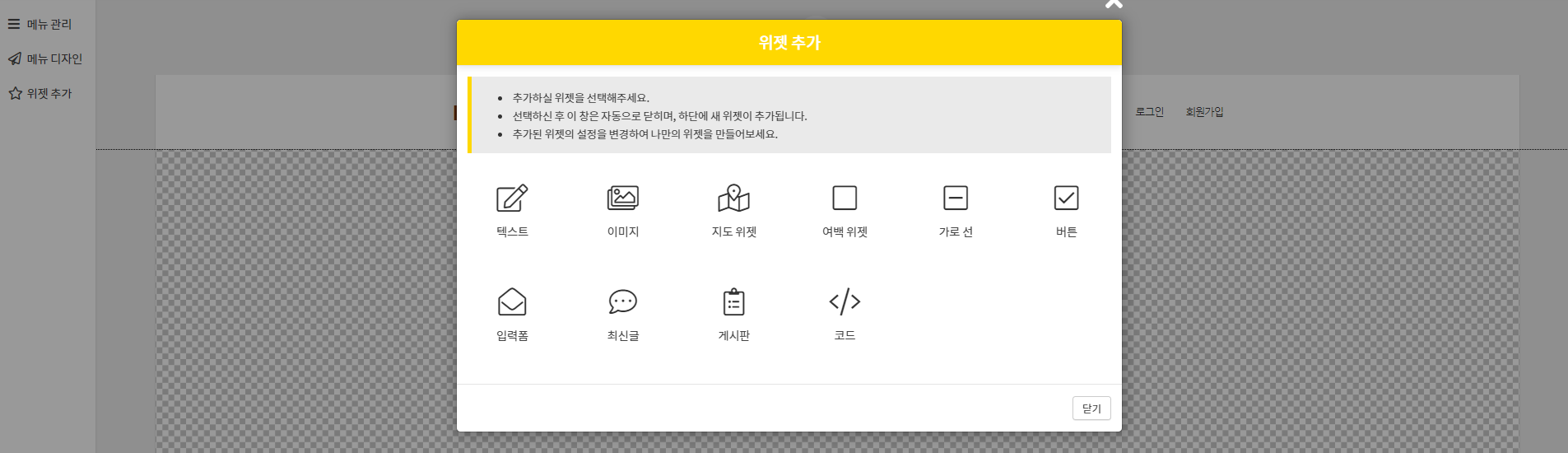Click the 여백 위젯 label
The width and height of the screenshot is (1568, 453).
pyautogui.click(x=844, y=231)
